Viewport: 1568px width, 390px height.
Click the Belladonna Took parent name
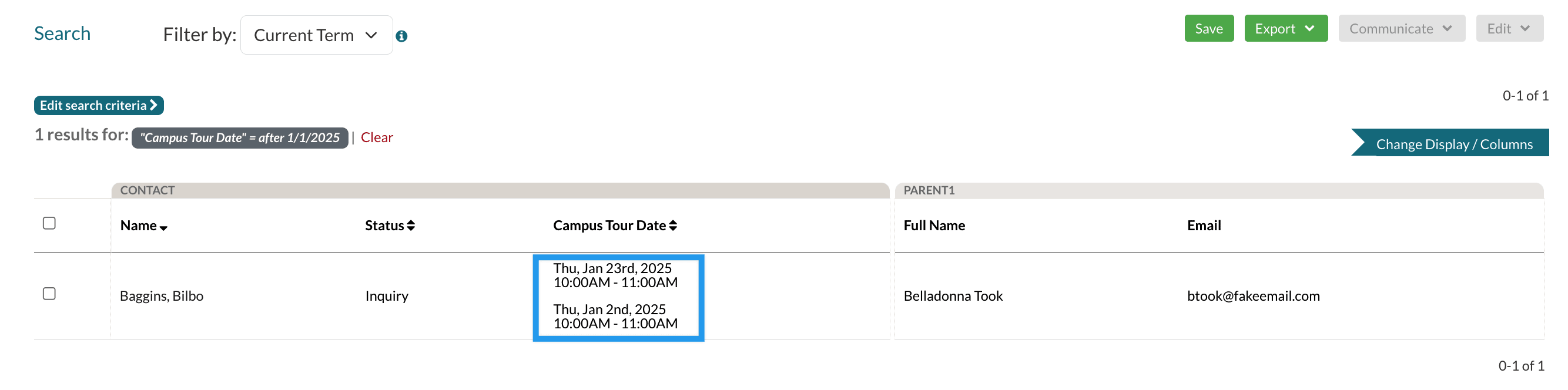[953, 296]
